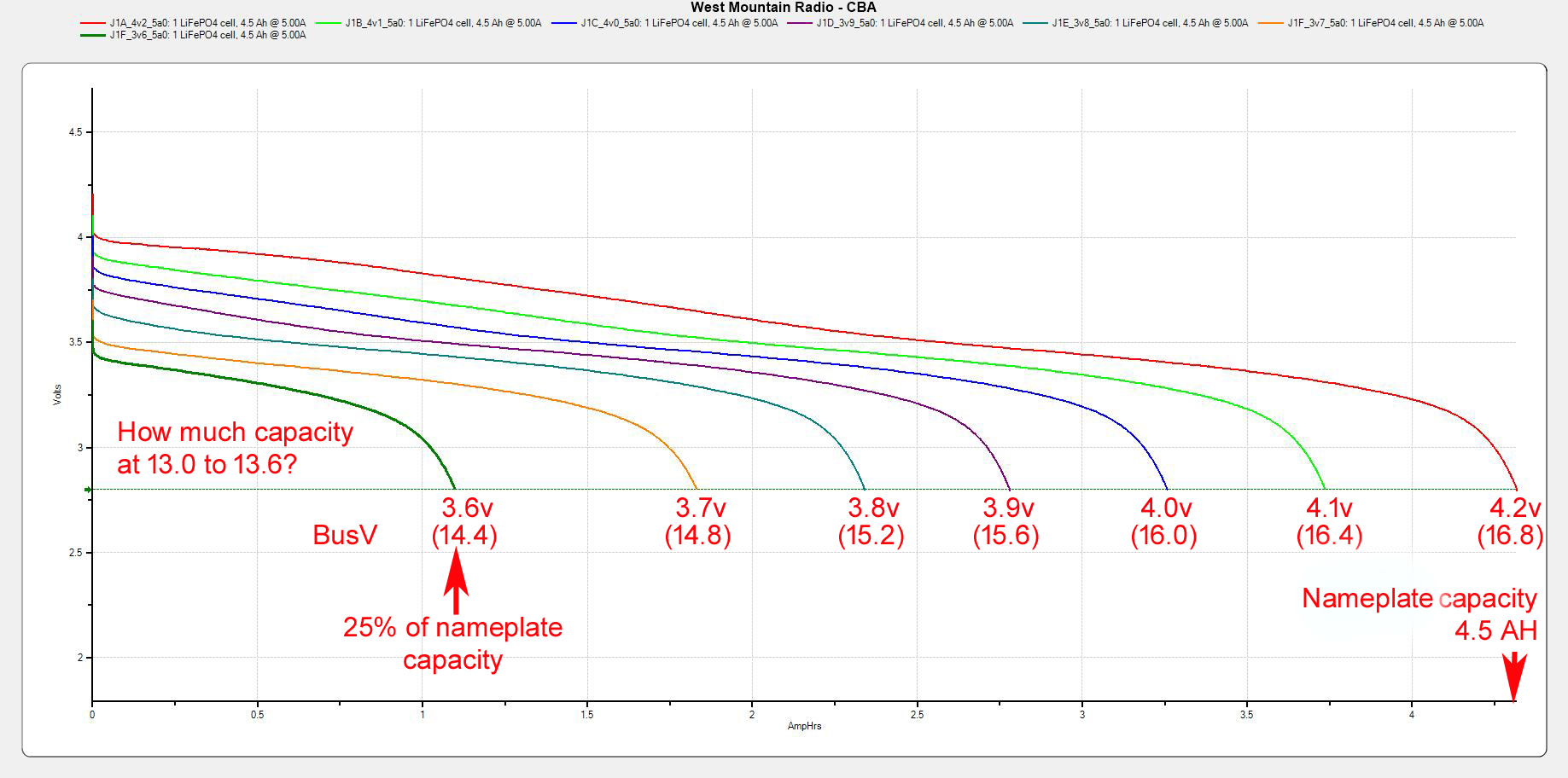The height and width of the screenshot is (778, 1568).
Task: Select the light green J1B_4v1_5a0 legend line
Action: point(329,23)
